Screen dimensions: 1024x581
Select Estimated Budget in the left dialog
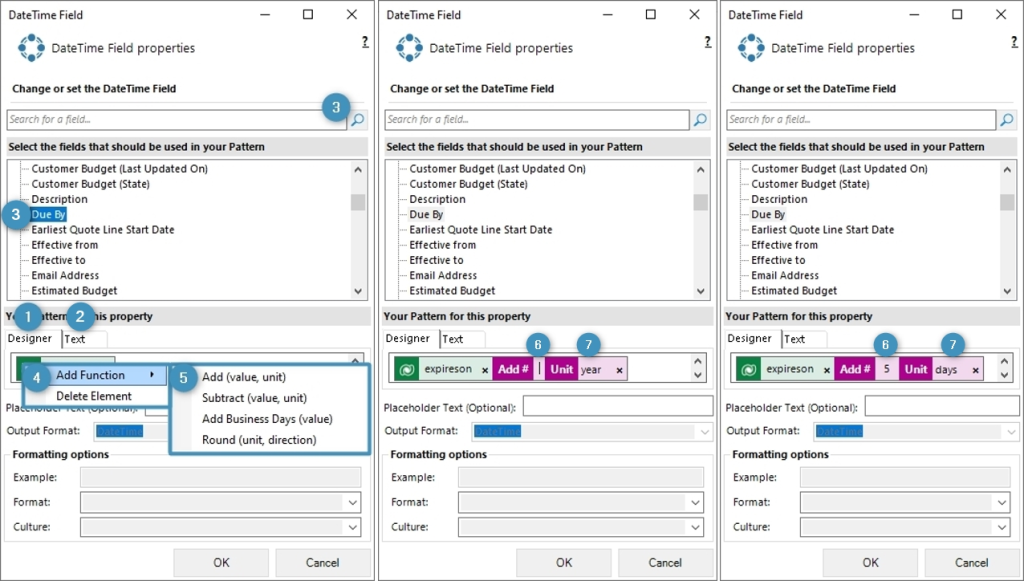(74, 290)
